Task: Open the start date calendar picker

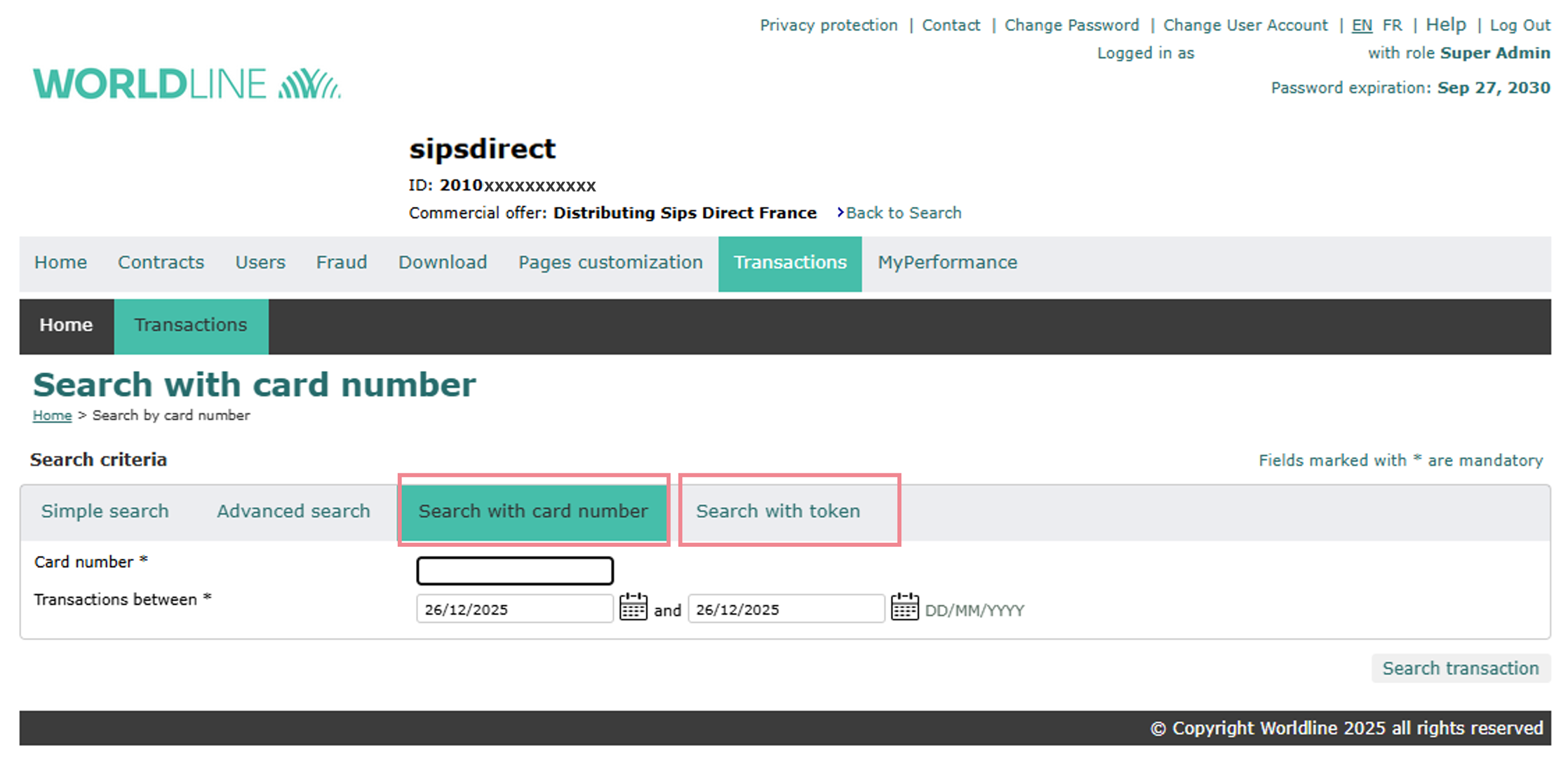Action: [633, 607]
